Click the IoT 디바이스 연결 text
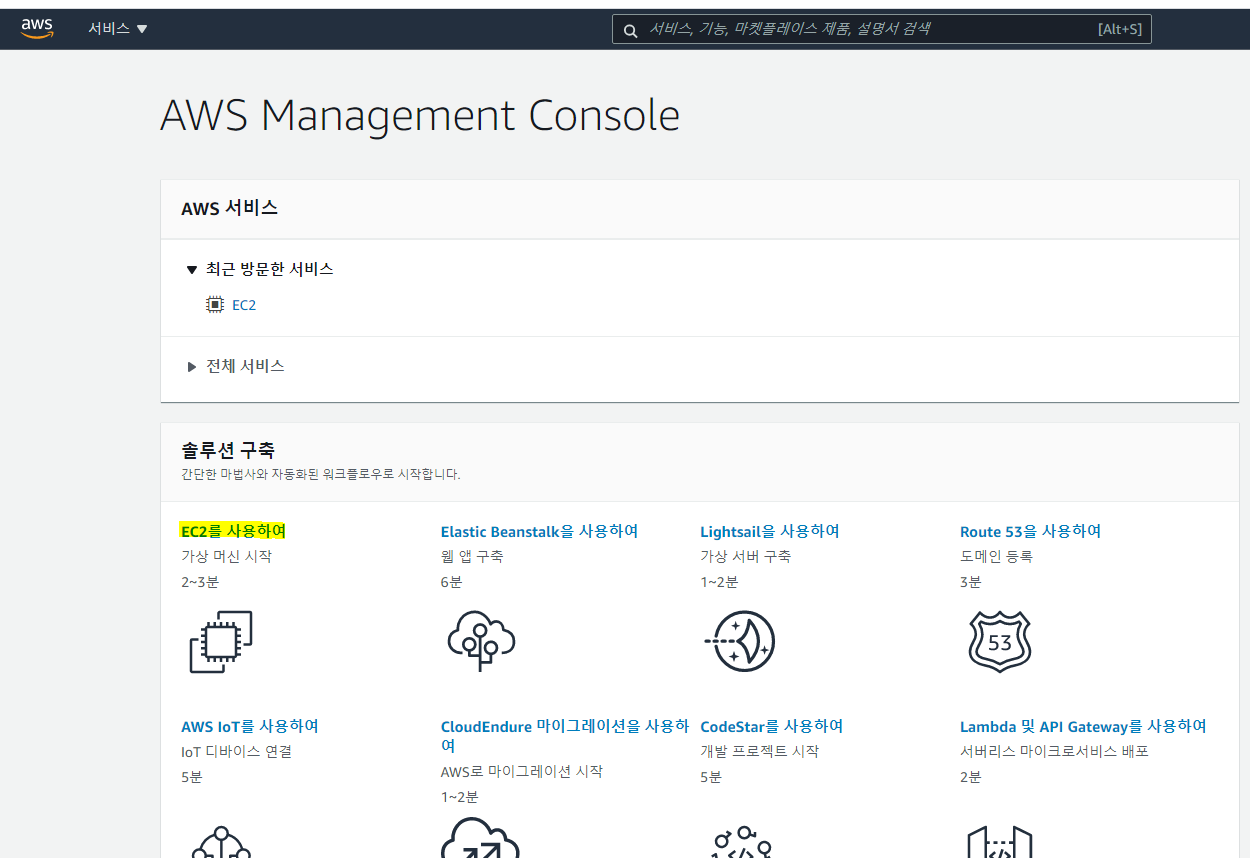1250x858 pixels. [x=237, y=751]
